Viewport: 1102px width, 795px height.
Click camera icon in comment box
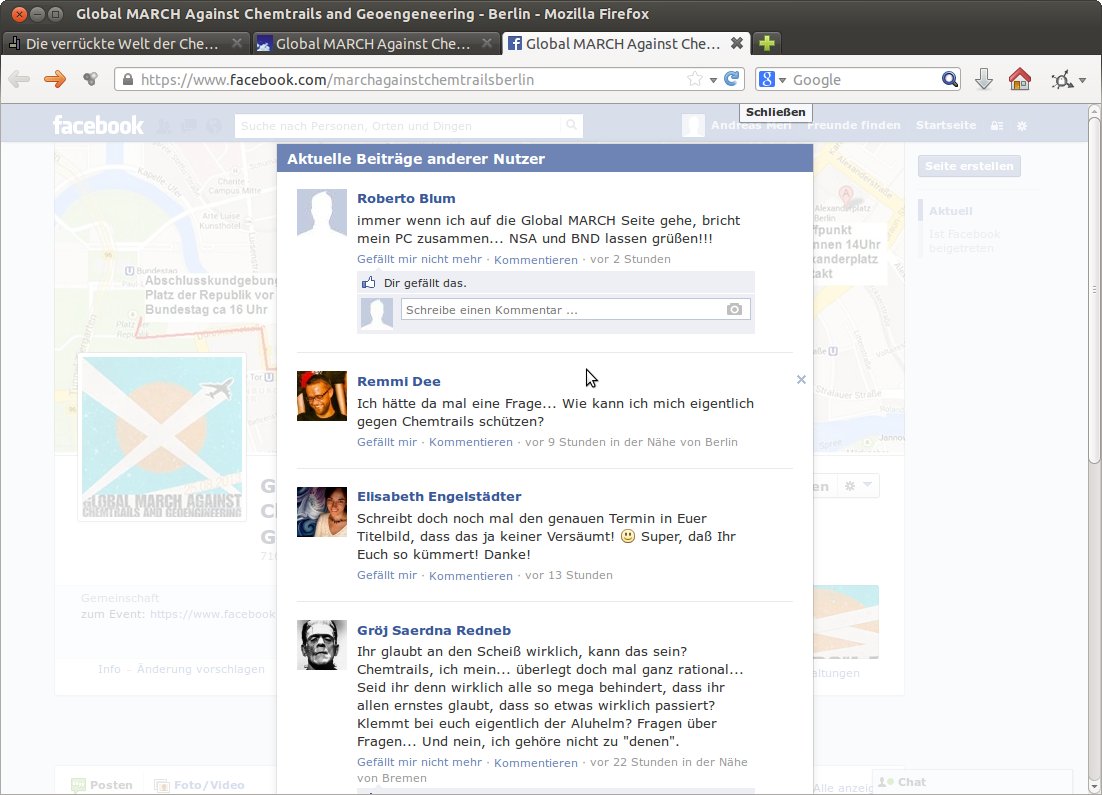point(734,309)
